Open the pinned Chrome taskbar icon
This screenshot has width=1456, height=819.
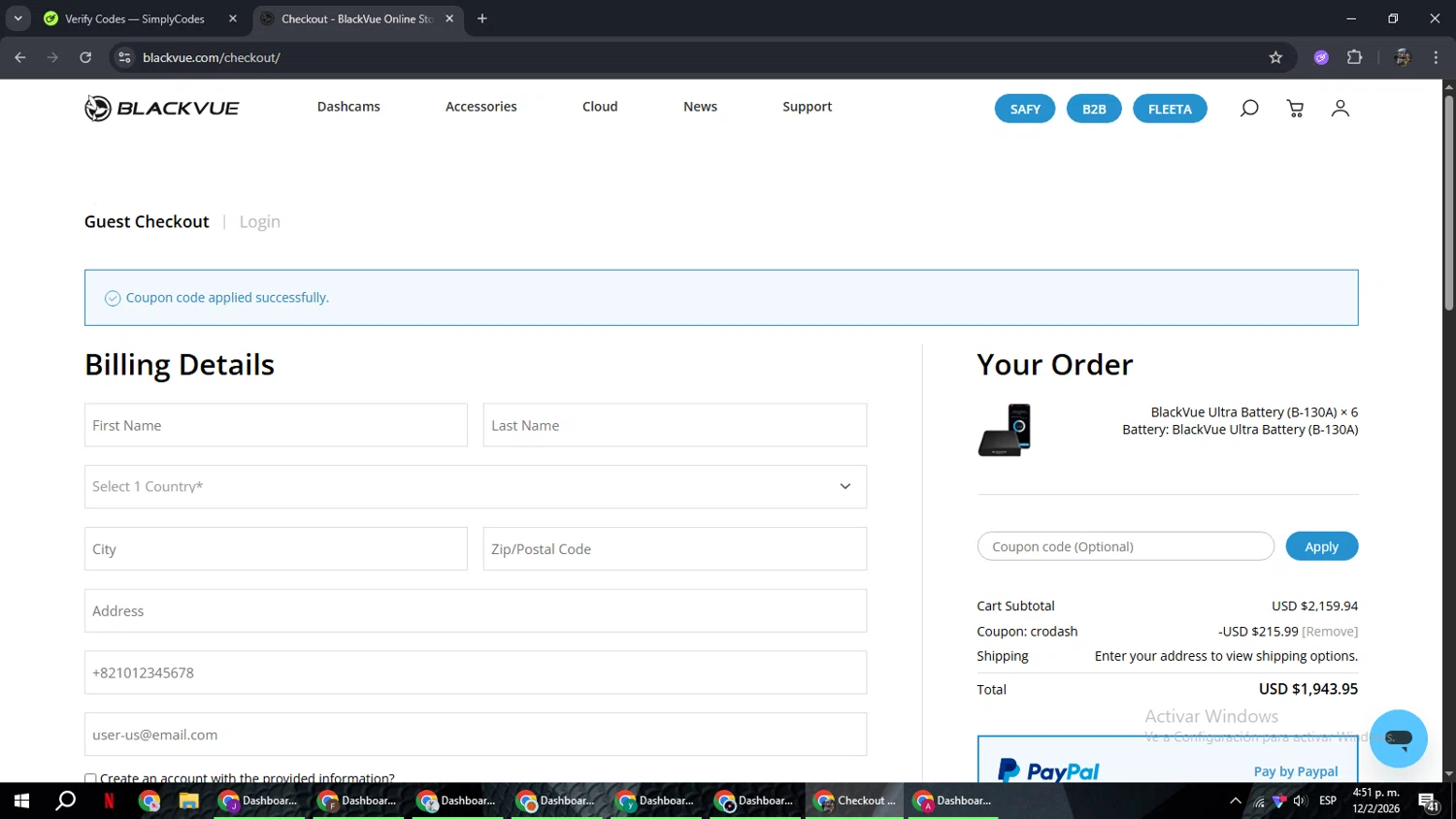click(149, 801)
